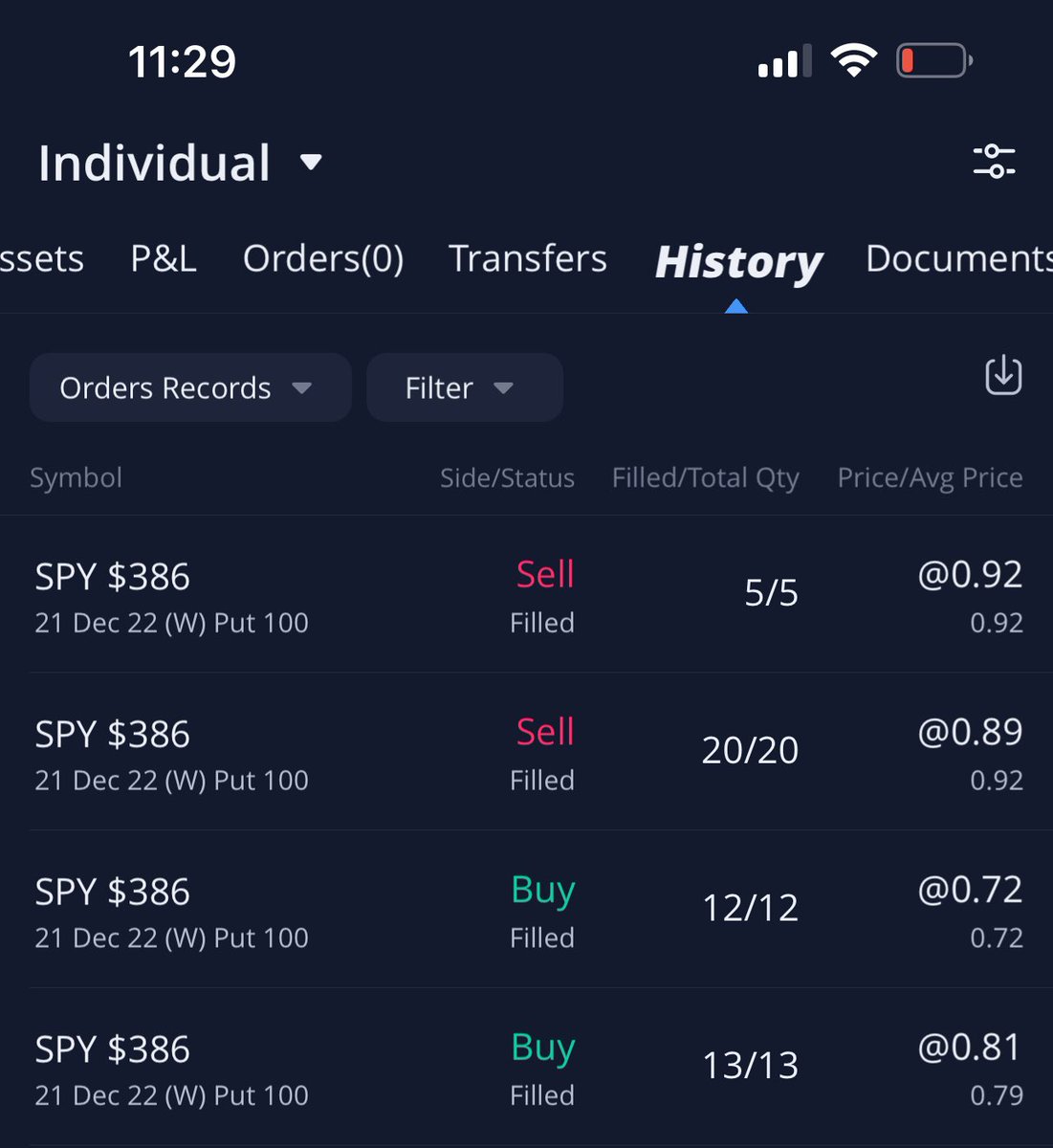Tap the @0.72 price value
This screenshot has height=1148, width=1053.
tap(970, 890)
